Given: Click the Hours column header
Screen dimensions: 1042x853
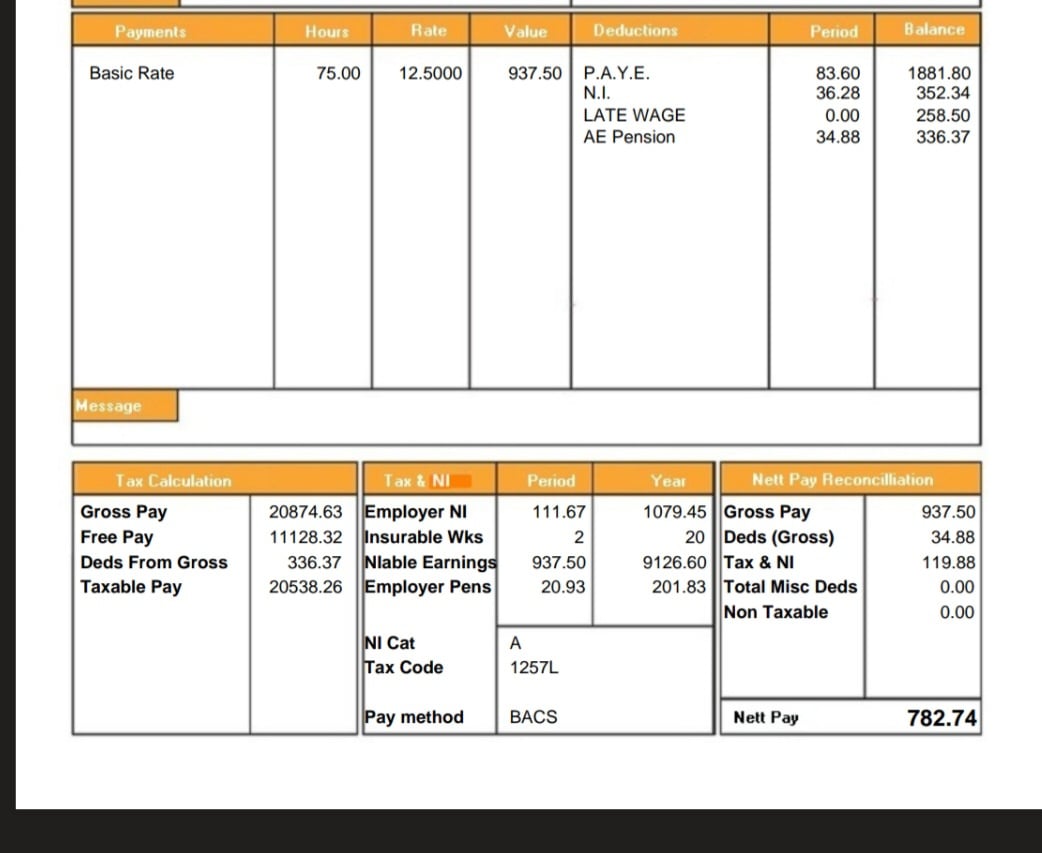Looking at the screenshot, I should [326, 31].
